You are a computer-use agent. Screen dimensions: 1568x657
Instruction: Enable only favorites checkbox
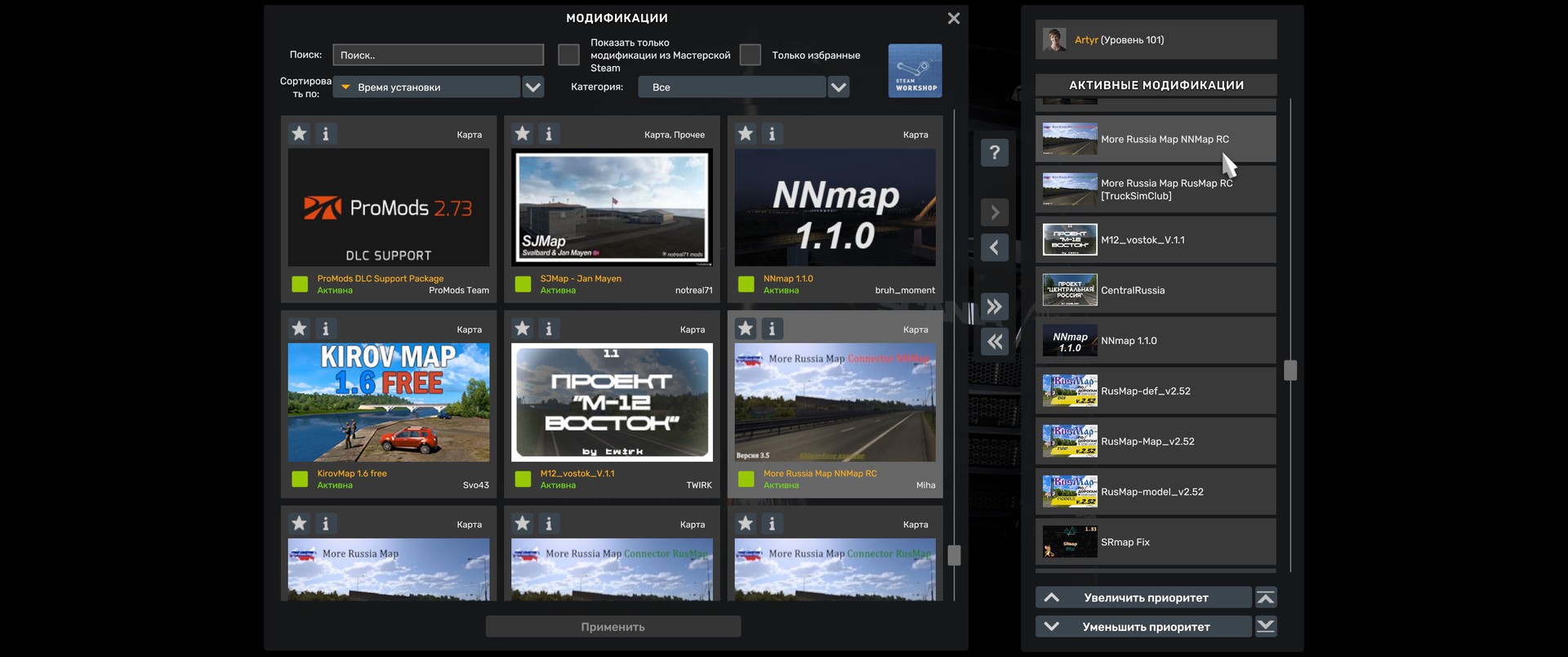point(750,55)
